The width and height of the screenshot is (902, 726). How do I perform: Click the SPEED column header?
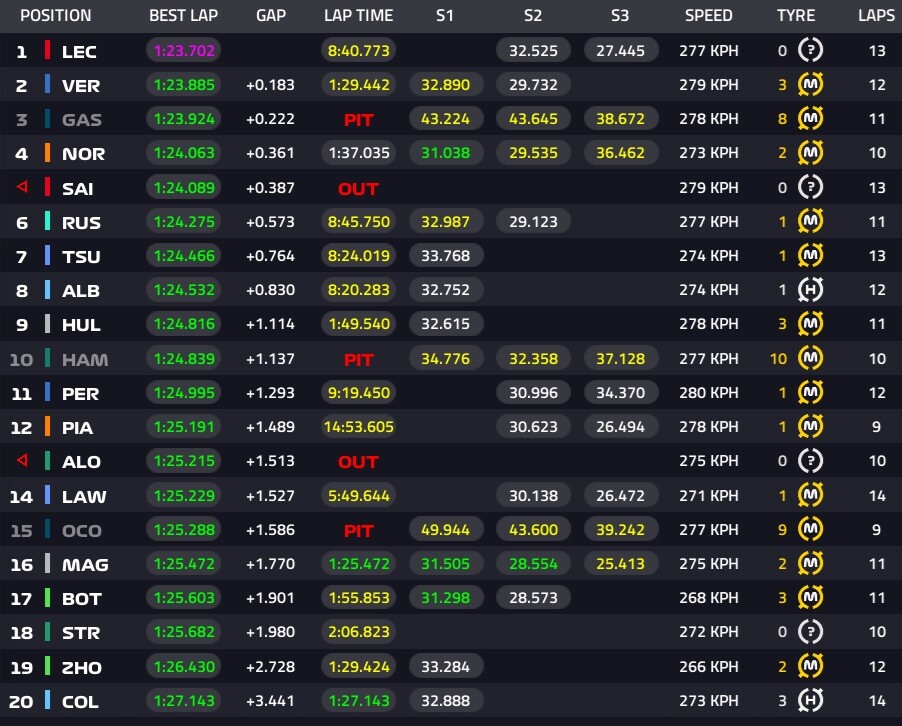[708, 16]
